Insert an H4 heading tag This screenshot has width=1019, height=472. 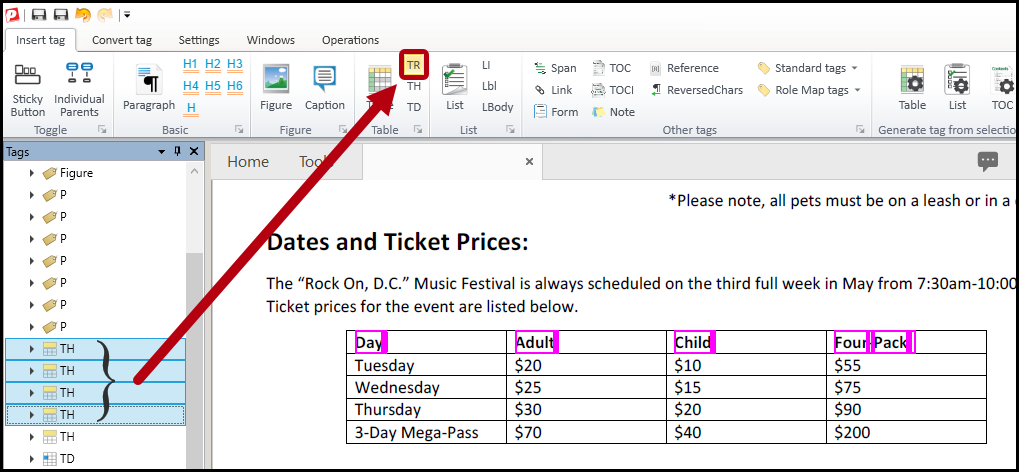(190, 86)
